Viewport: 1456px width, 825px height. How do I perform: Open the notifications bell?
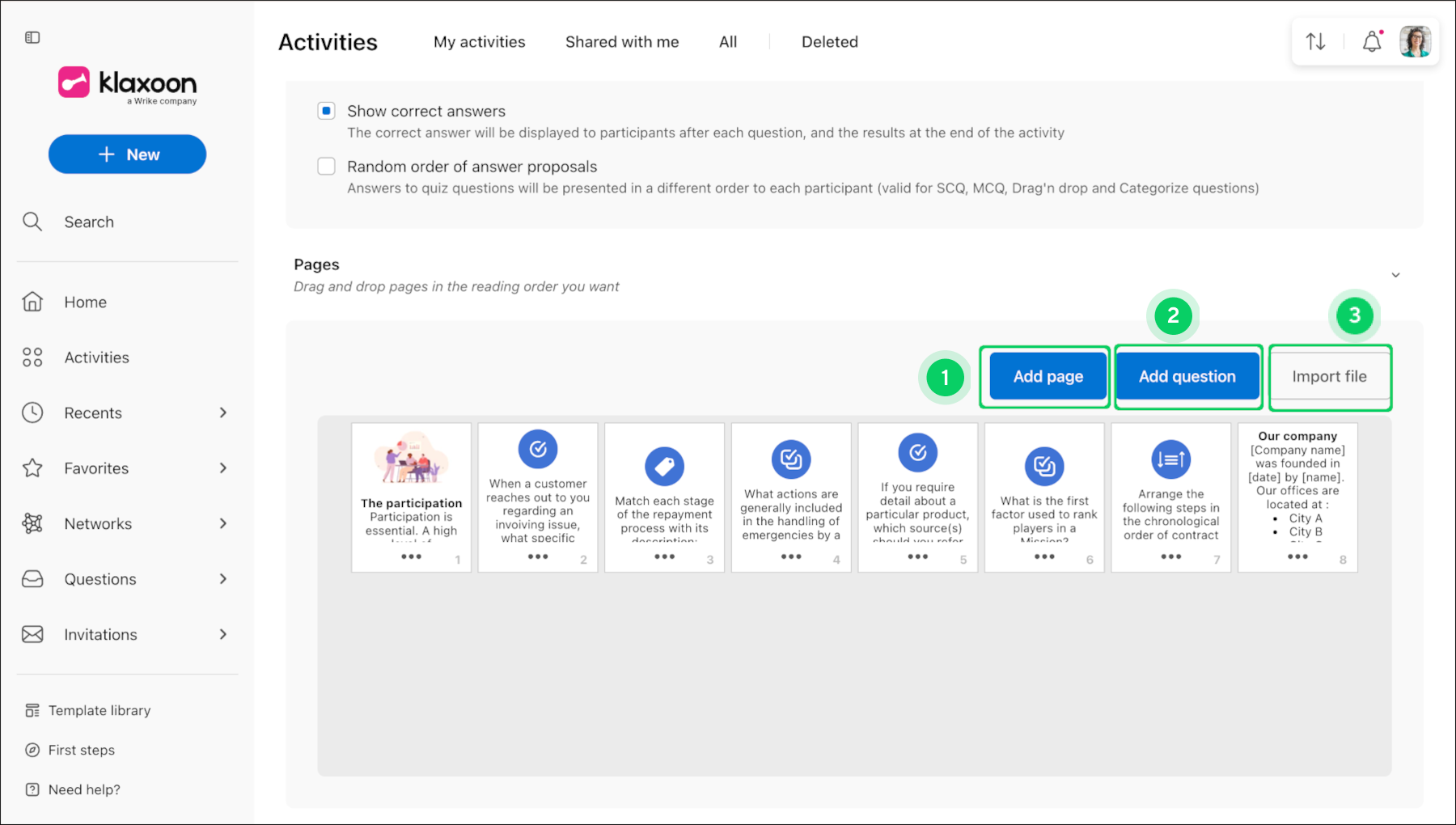point(1373,41)
